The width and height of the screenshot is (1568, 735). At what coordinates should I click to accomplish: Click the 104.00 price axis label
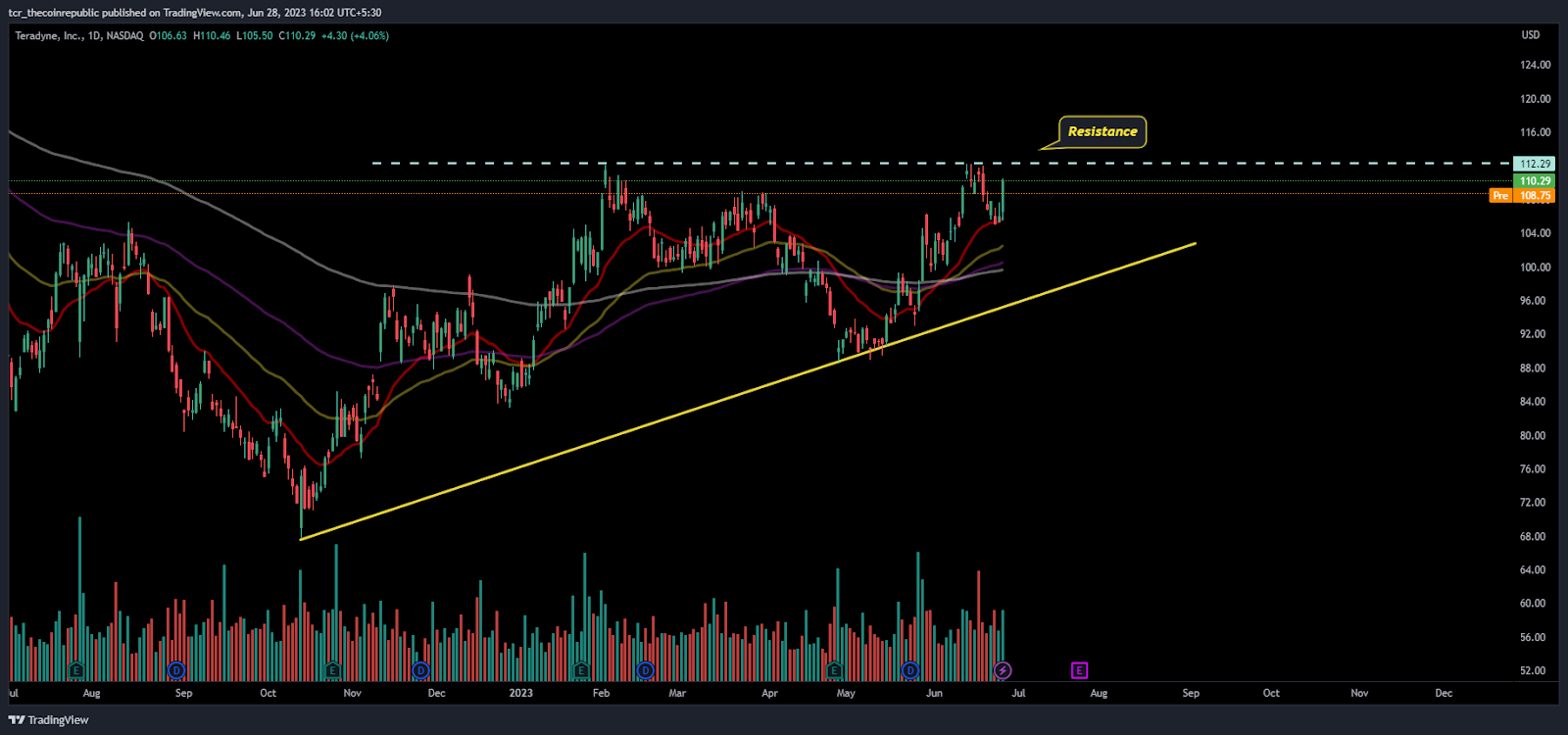pos(1535,233)
